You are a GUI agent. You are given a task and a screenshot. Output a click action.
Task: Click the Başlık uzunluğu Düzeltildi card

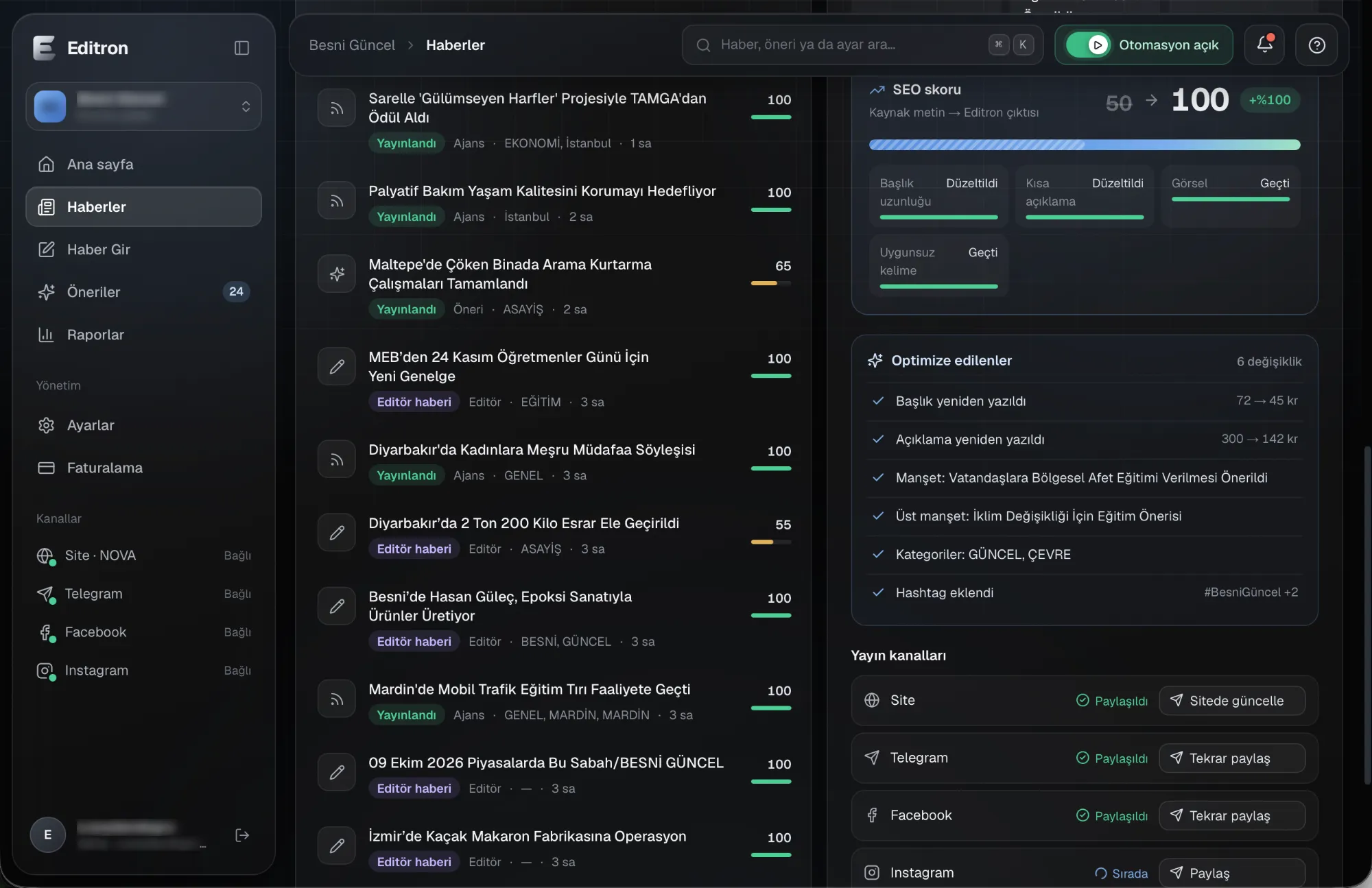click(x=938, y=196)
